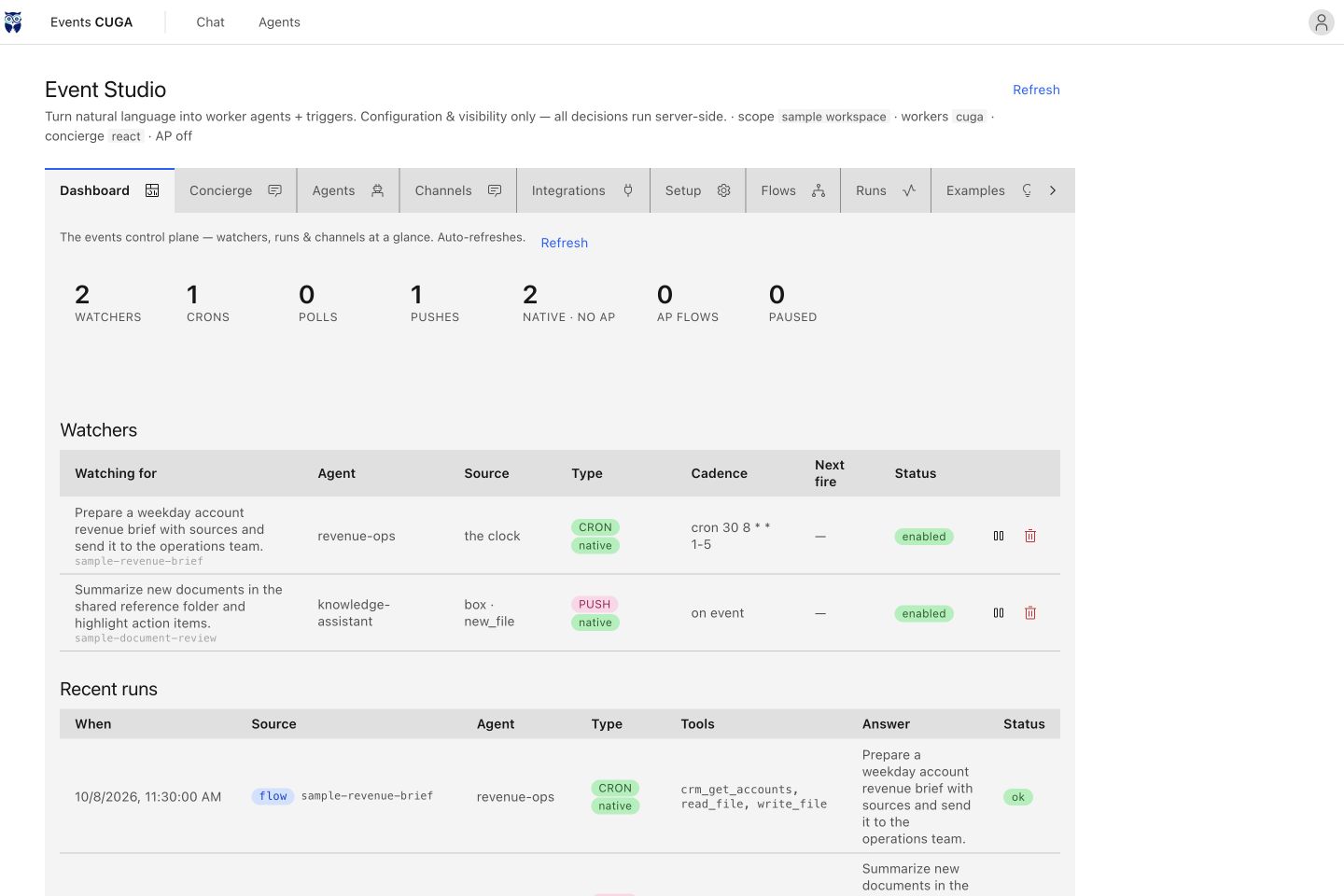
Task: Click the flow badge in Recent runs
Action: coord(273,796)
